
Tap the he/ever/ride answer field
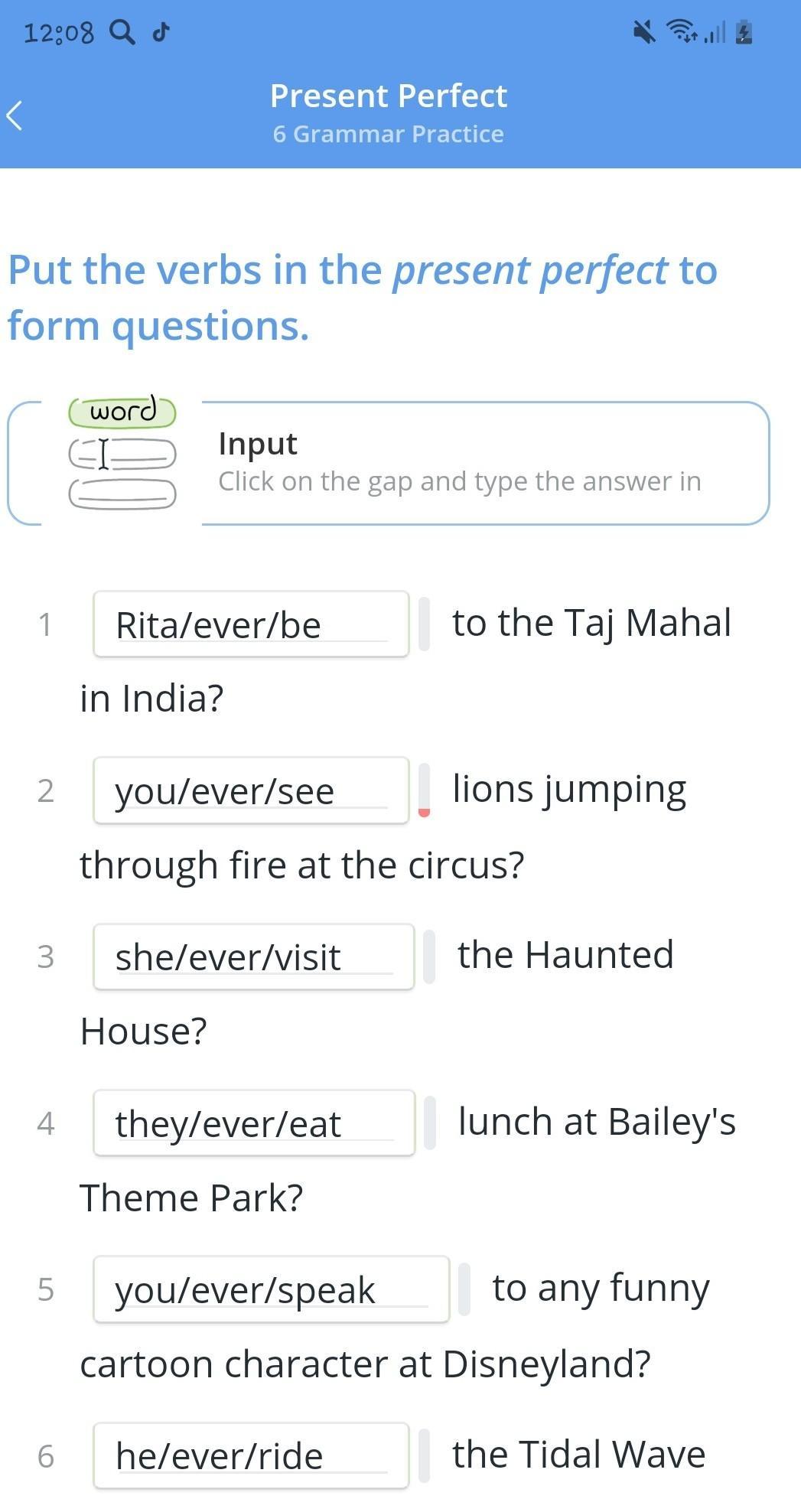click(x=251, y=1455)
